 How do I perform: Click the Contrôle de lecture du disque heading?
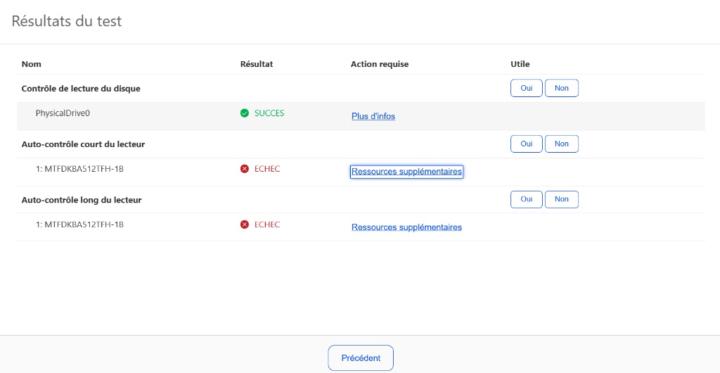(x=81, y=89)
